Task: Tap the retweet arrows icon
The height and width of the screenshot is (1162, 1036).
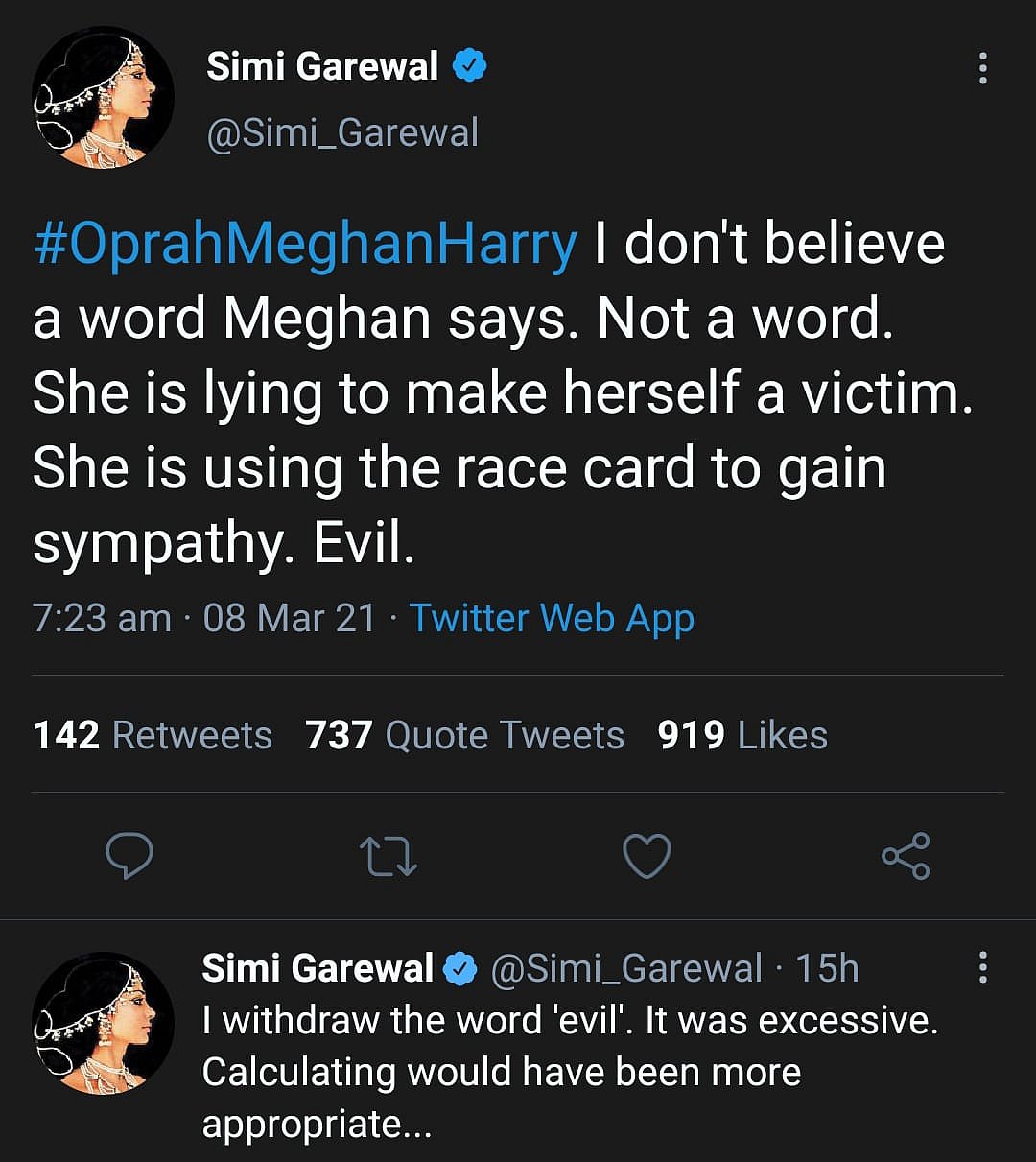Action: pos(388,856)
